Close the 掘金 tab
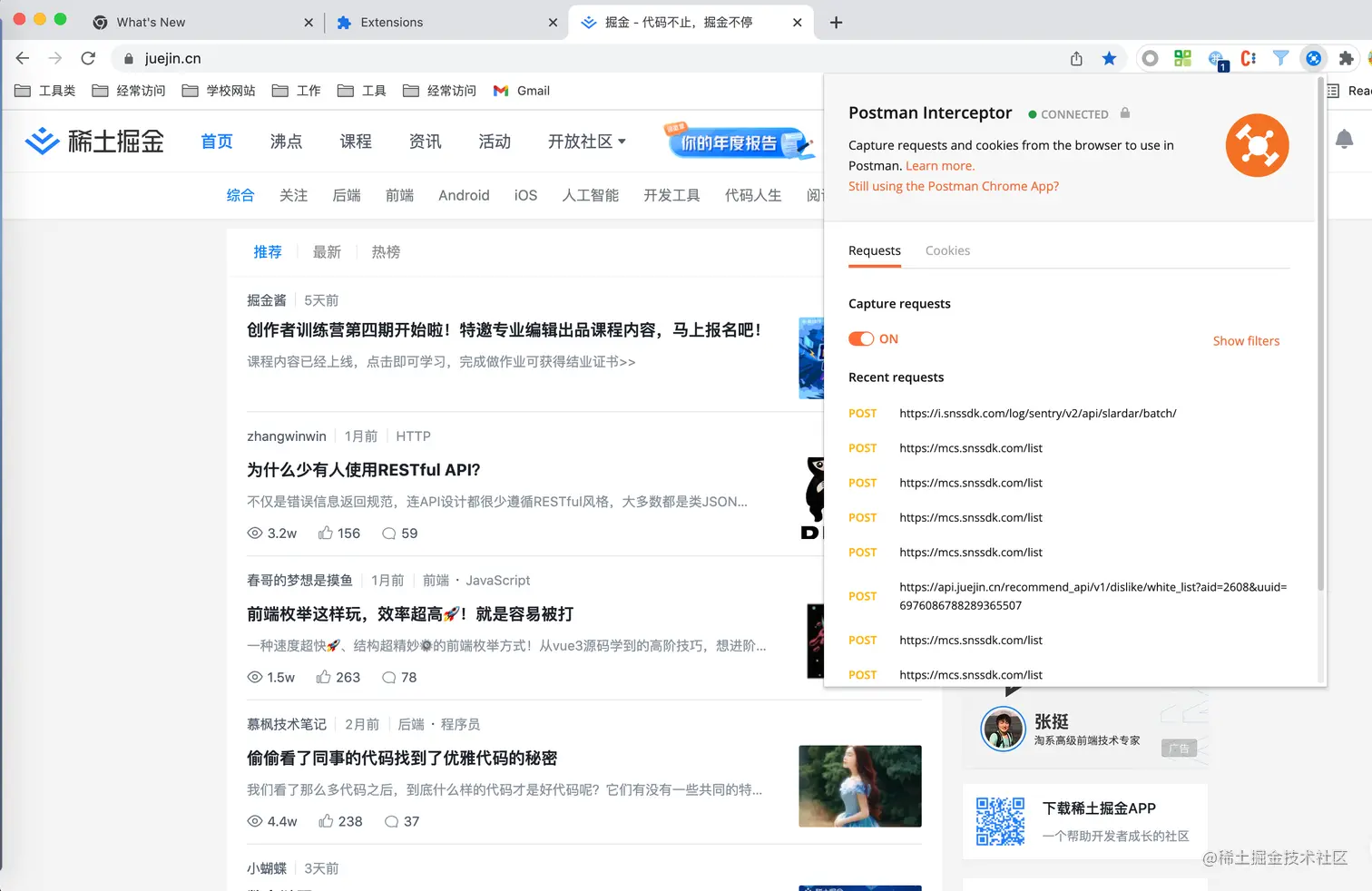This screenshot has width=1372, height=891. (797, 22)
